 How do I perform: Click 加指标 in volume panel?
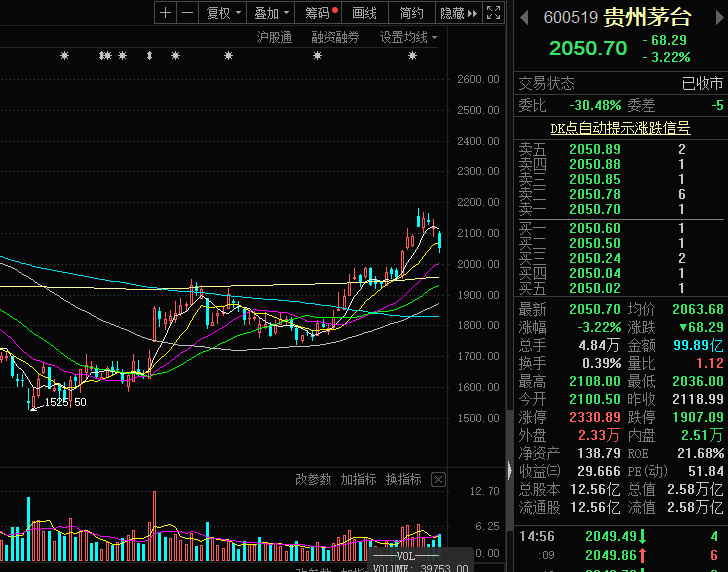tap(358, 479)
